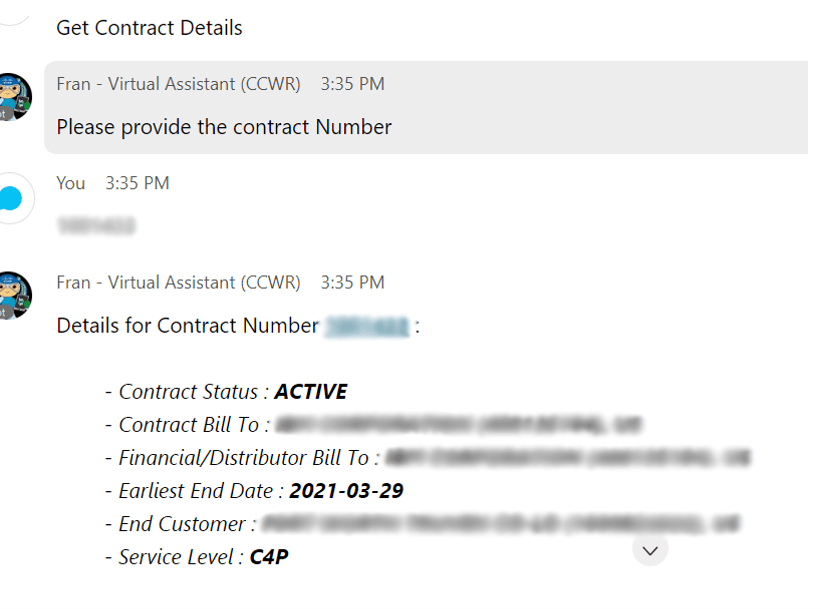
Task: Click the "Please provide the contract Number" bubble
Action: [x=426, y=107]
